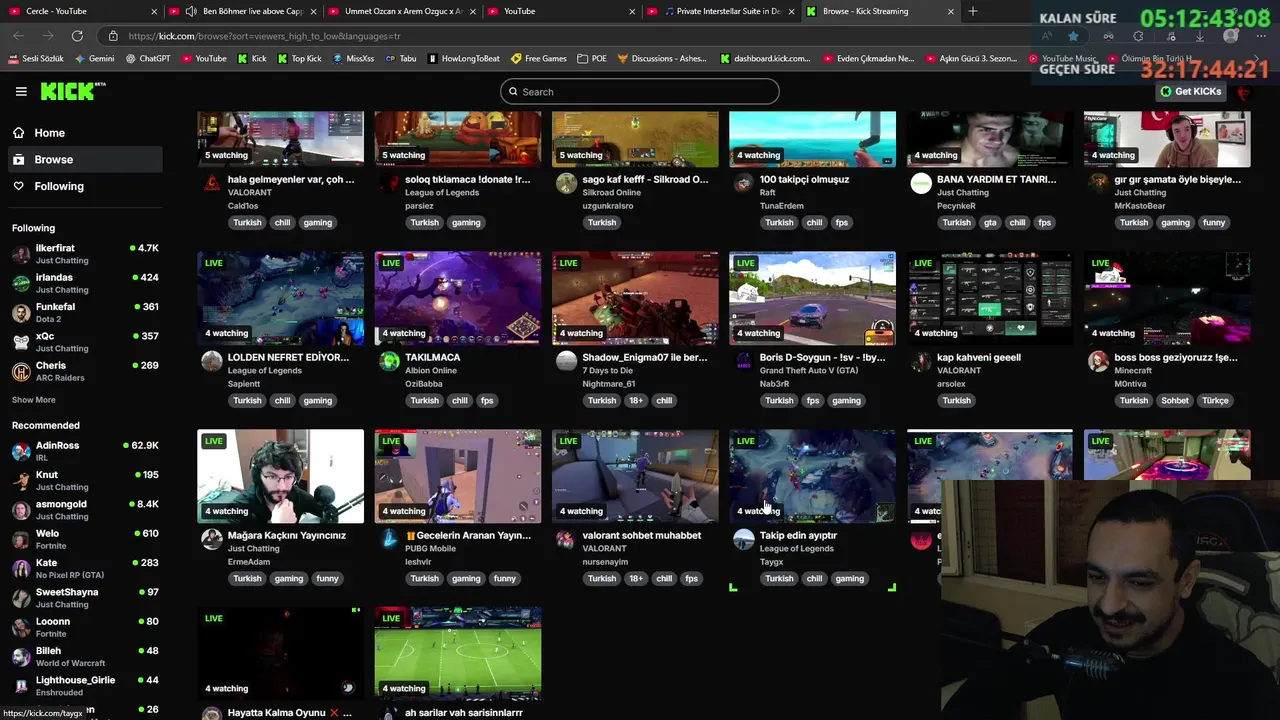
Task: Click PecynkeR's channel avatar
Action: (921, 183)
